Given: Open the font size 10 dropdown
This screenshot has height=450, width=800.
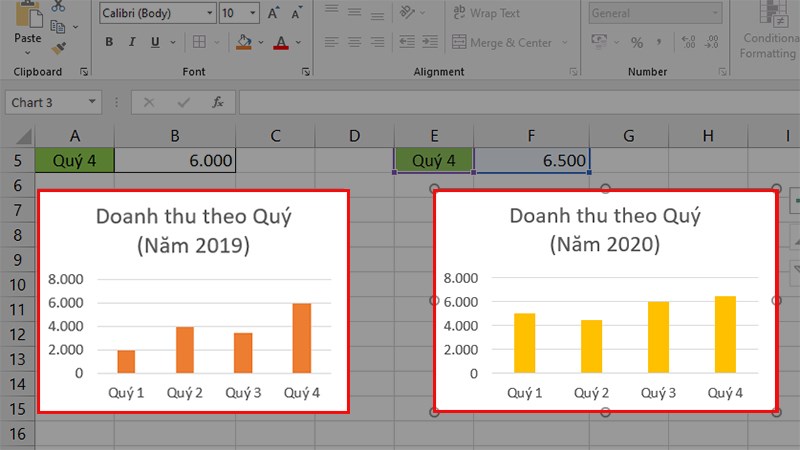Looking at the screenshot, I should (x=253, y=13).
